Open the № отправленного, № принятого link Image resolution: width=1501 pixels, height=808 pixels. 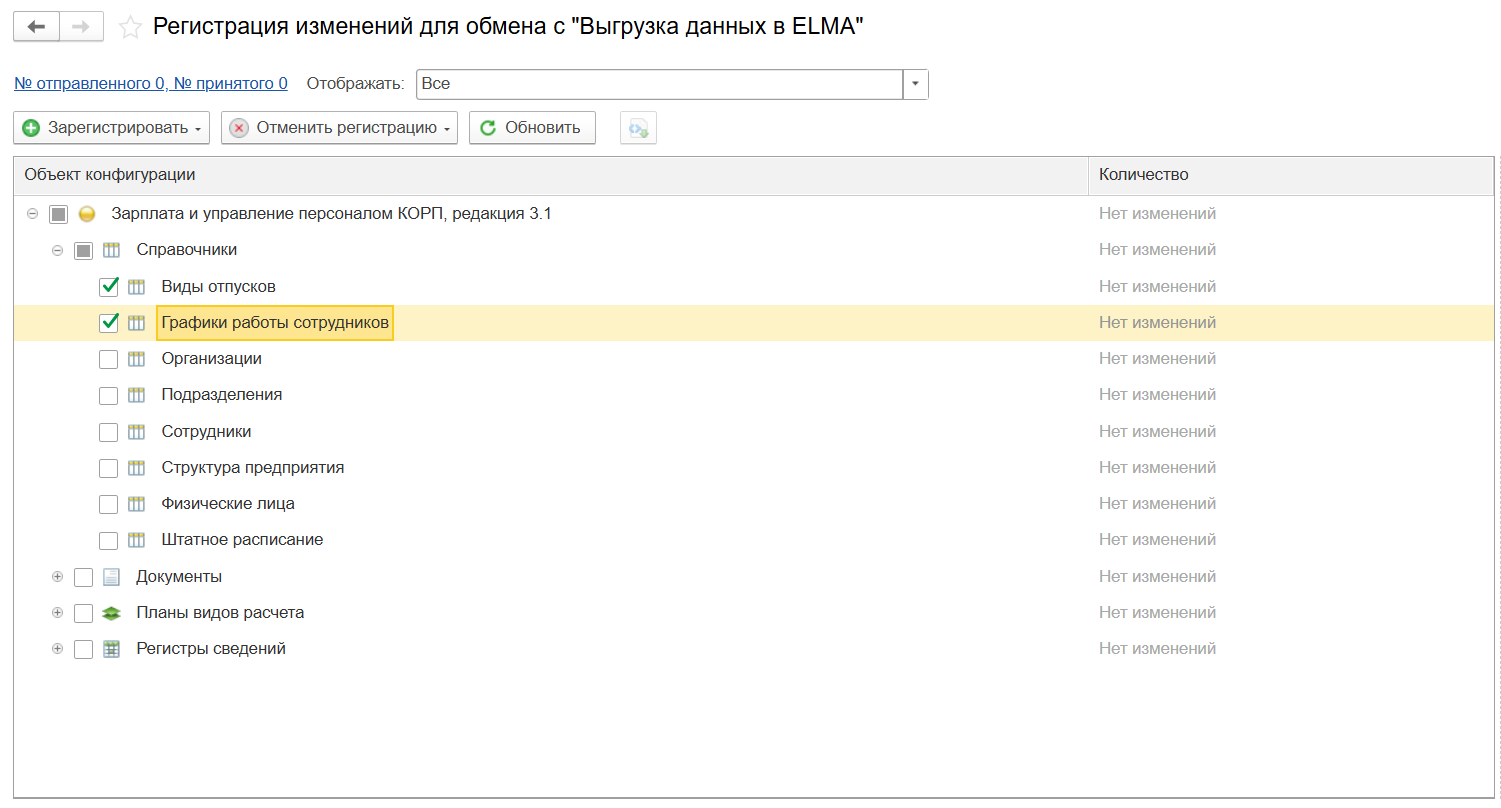pos(151,84)
